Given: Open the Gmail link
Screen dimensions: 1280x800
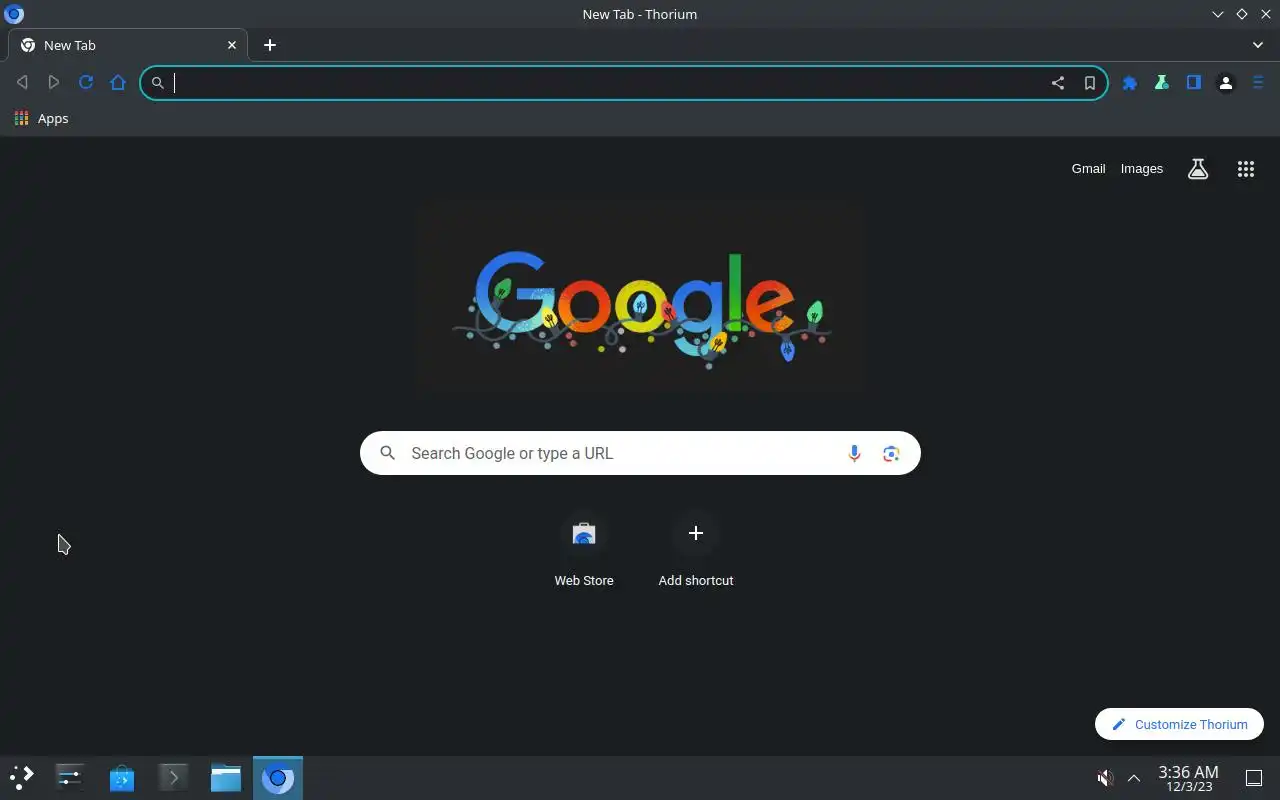Looking at the screenshot, I should (1088, 169).
